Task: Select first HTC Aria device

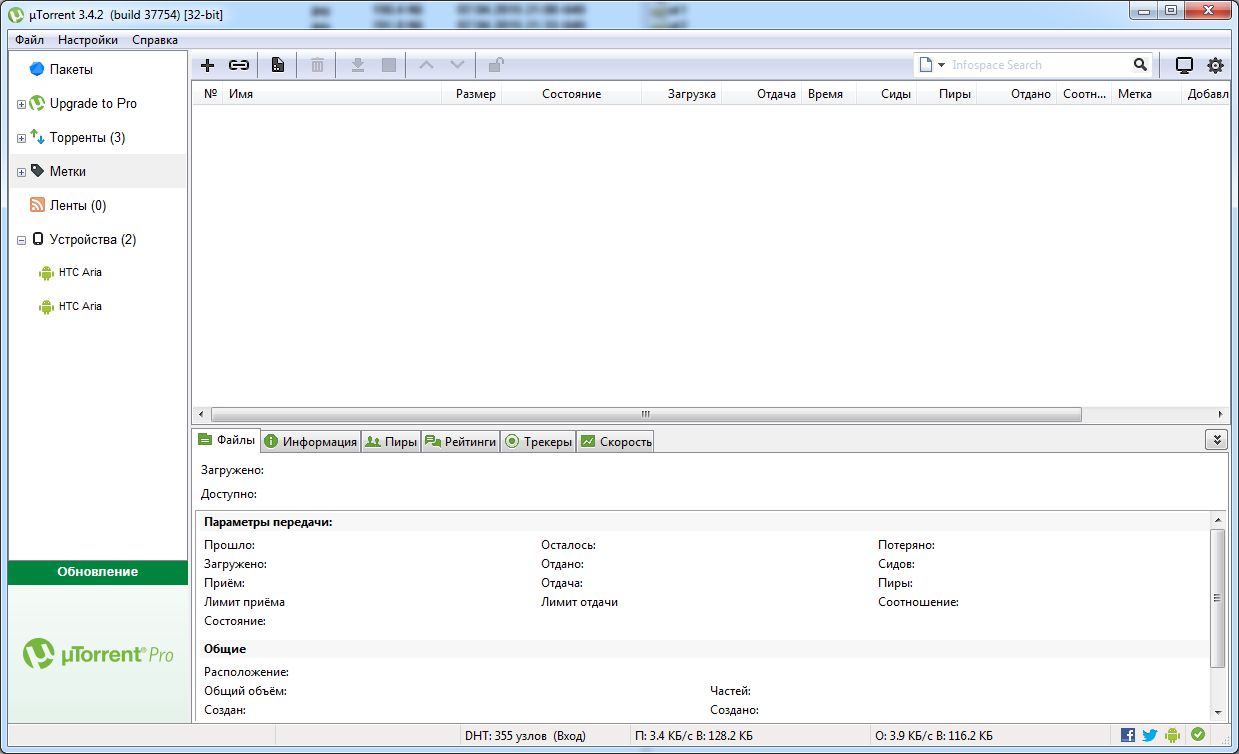Action: pos(98,272)
